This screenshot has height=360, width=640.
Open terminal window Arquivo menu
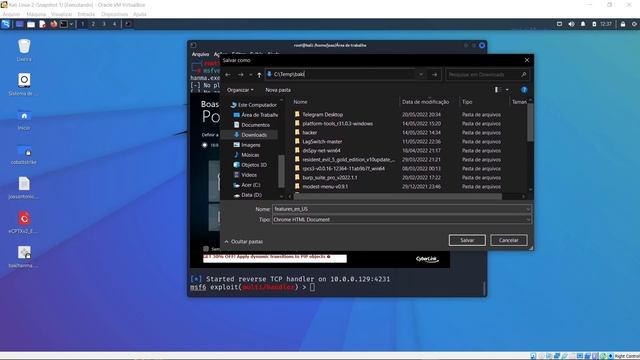coord(200,54)
